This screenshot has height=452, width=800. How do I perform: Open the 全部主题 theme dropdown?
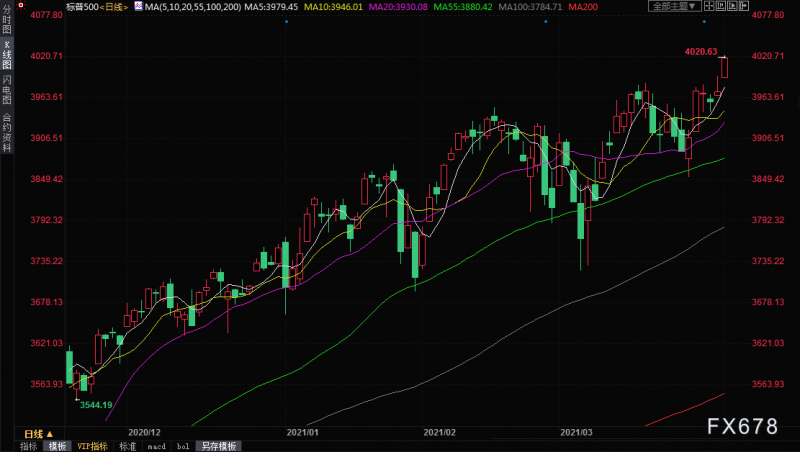coord(674,6)
